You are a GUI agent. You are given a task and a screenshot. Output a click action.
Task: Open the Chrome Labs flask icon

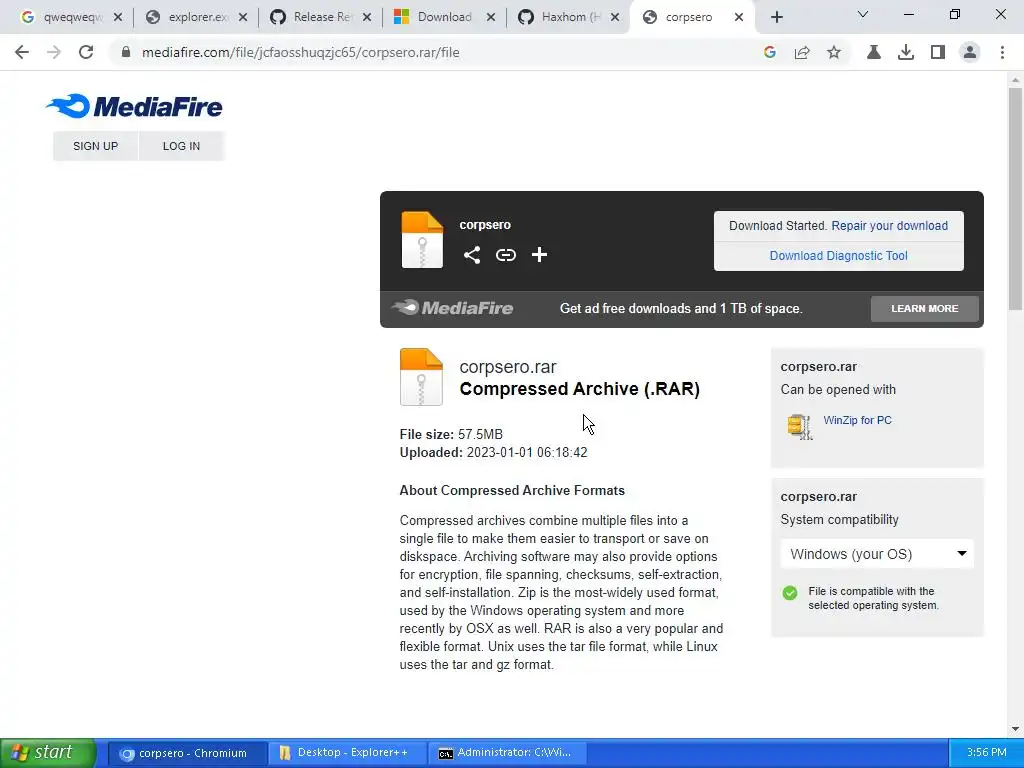874,52
